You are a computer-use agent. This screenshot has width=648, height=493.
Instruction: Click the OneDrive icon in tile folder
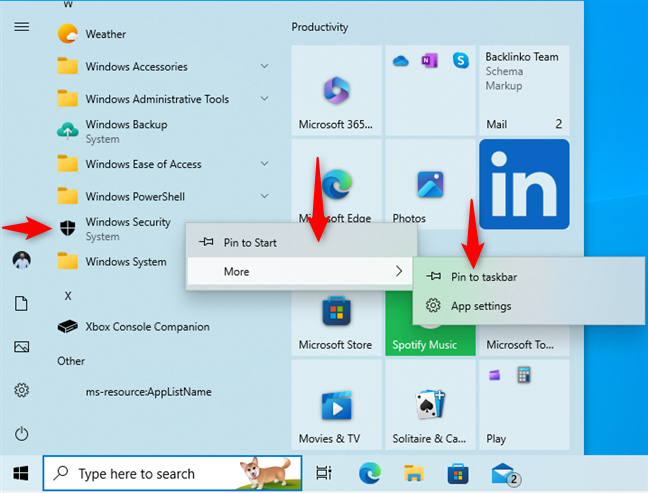click(x=400, y=61)
